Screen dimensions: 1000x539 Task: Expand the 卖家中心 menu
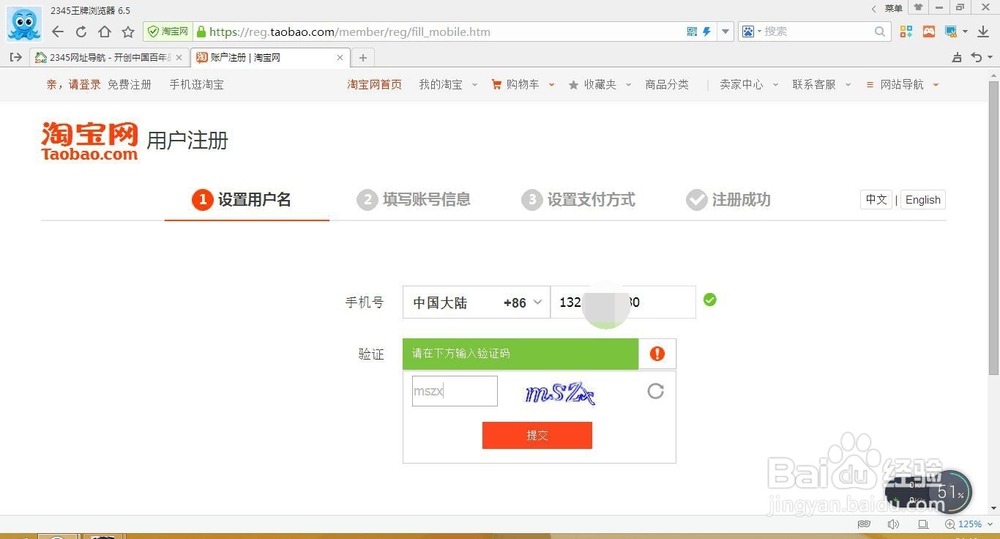coord(776,84)
